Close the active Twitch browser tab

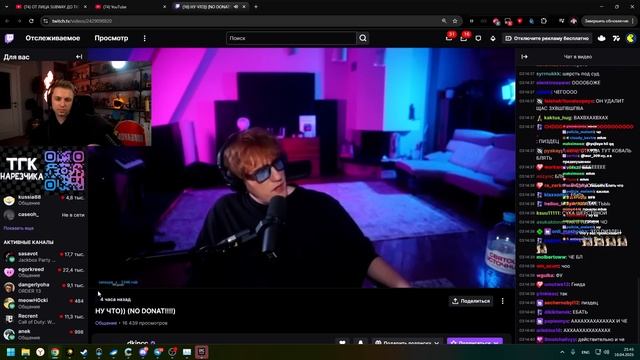click(x=244, y=7)
